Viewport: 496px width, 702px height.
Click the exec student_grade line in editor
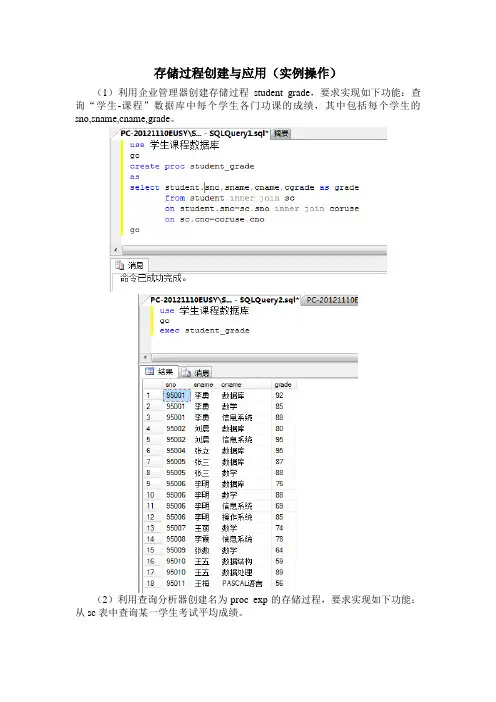point(204,330)
